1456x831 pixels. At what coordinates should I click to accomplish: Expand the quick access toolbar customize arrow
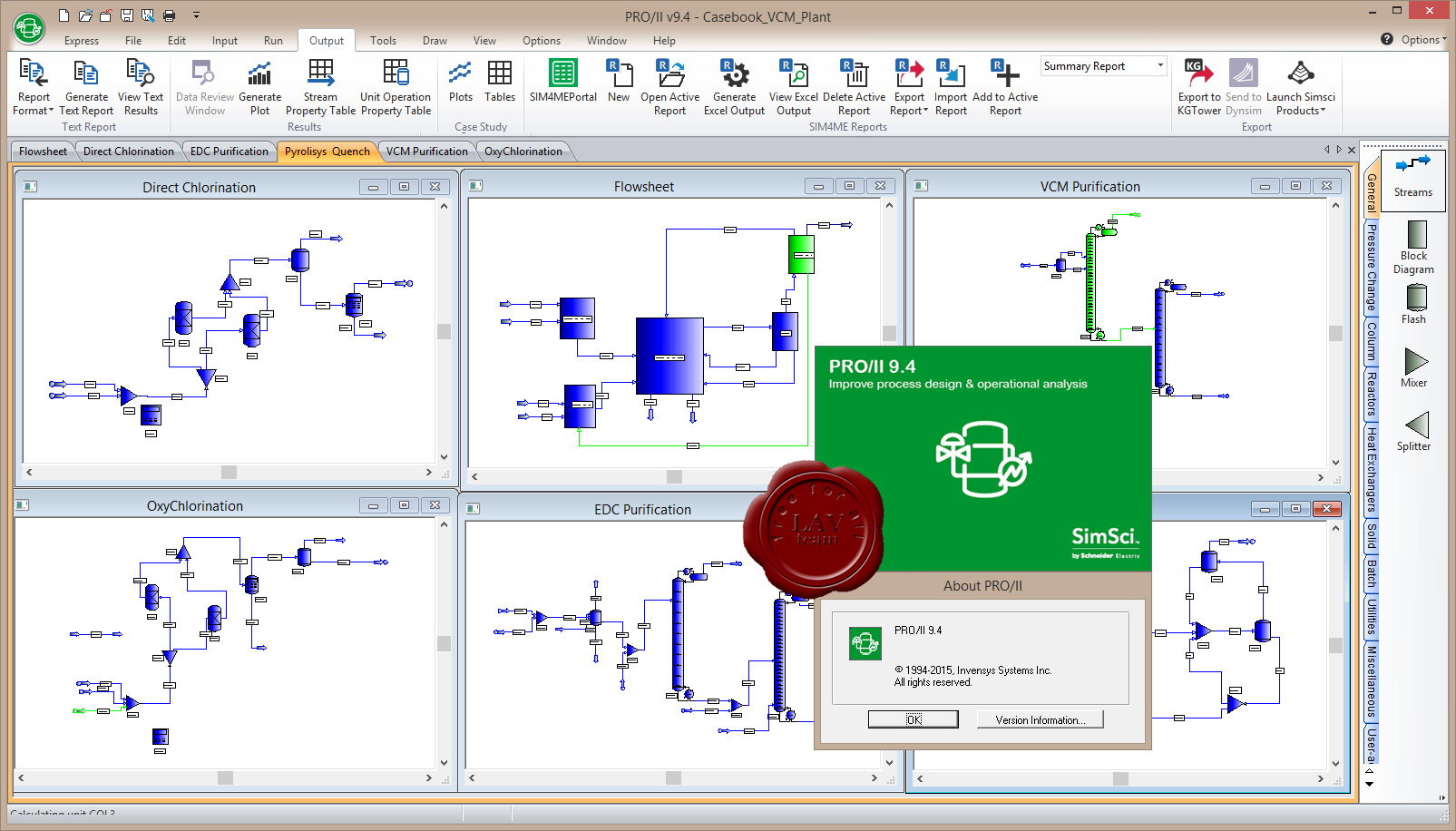tap(196, 15)
